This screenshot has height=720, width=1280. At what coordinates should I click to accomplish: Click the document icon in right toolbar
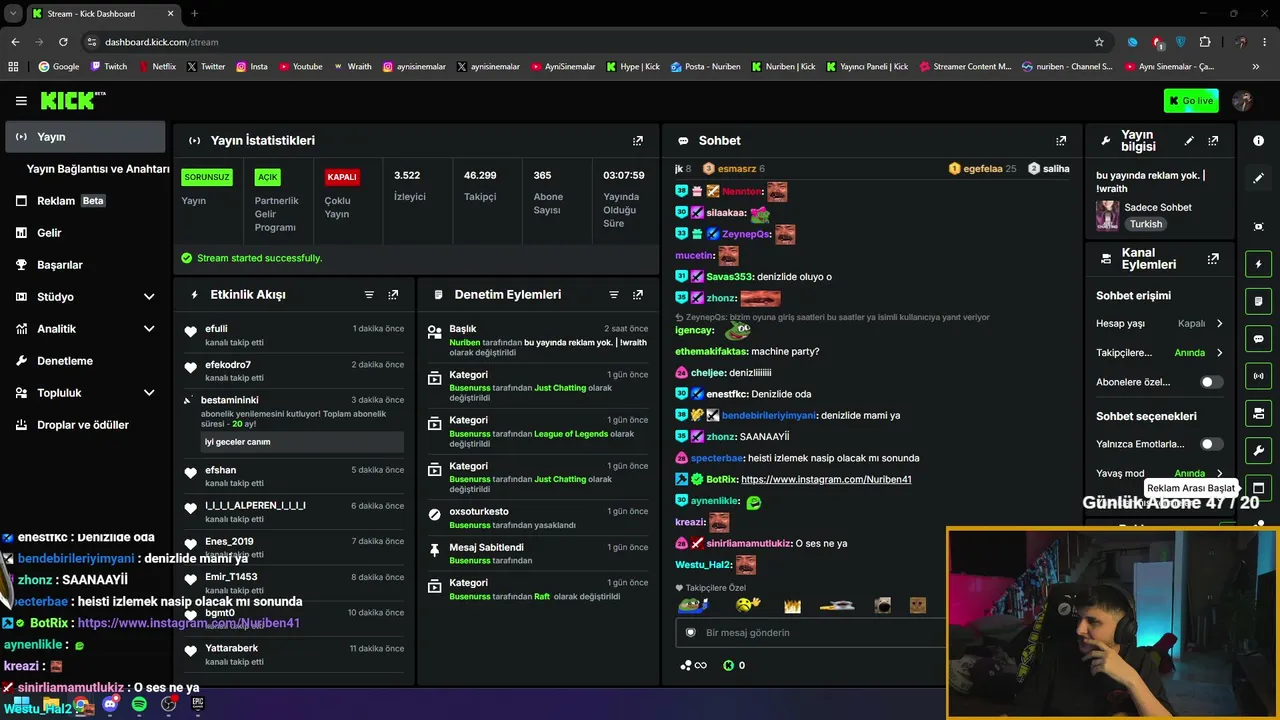tap(1258, 301)
